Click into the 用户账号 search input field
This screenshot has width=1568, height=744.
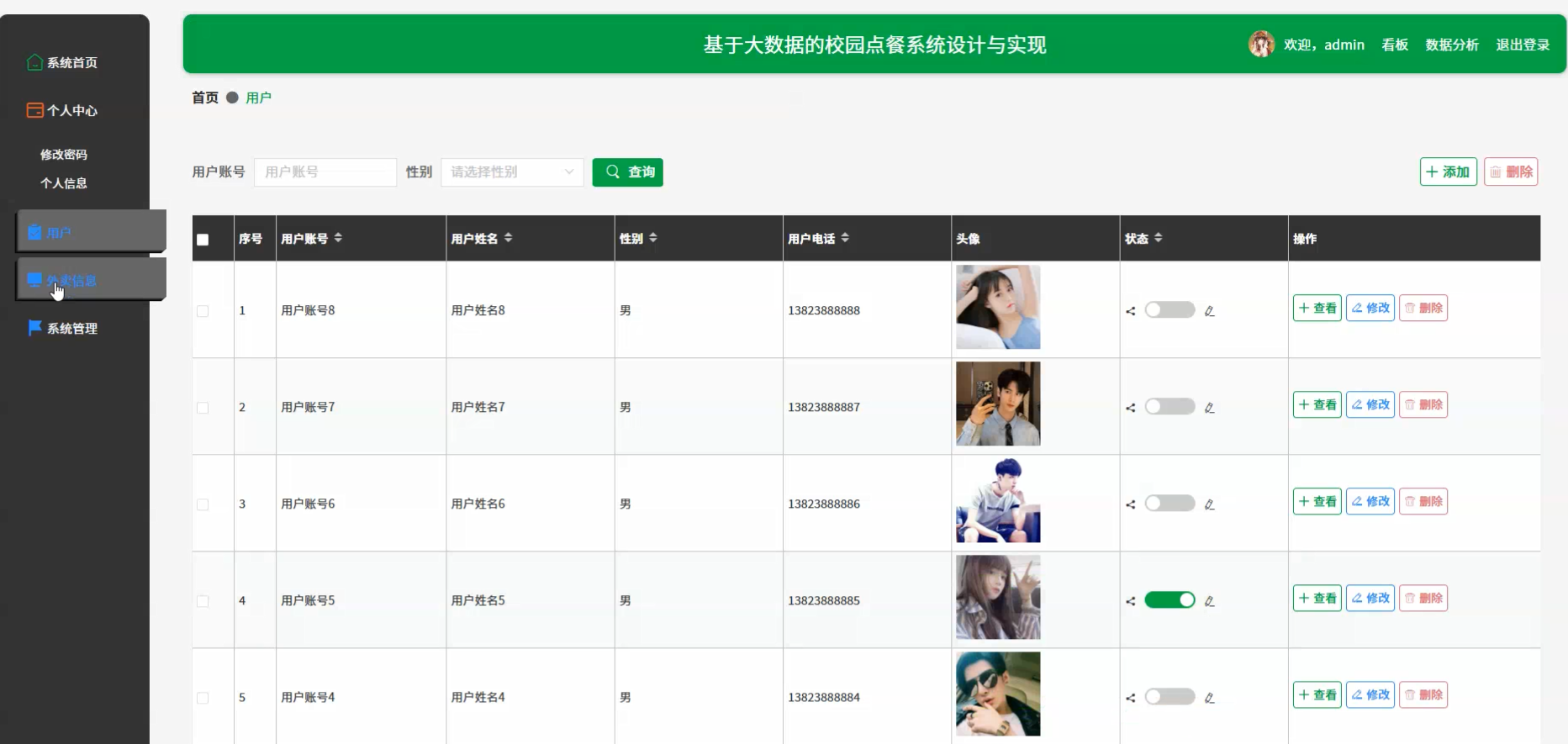(325, 171)
